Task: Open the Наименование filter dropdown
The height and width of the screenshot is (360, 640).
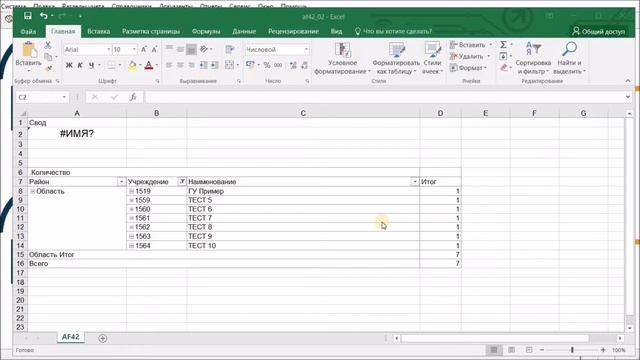Action: click(415, 182)
